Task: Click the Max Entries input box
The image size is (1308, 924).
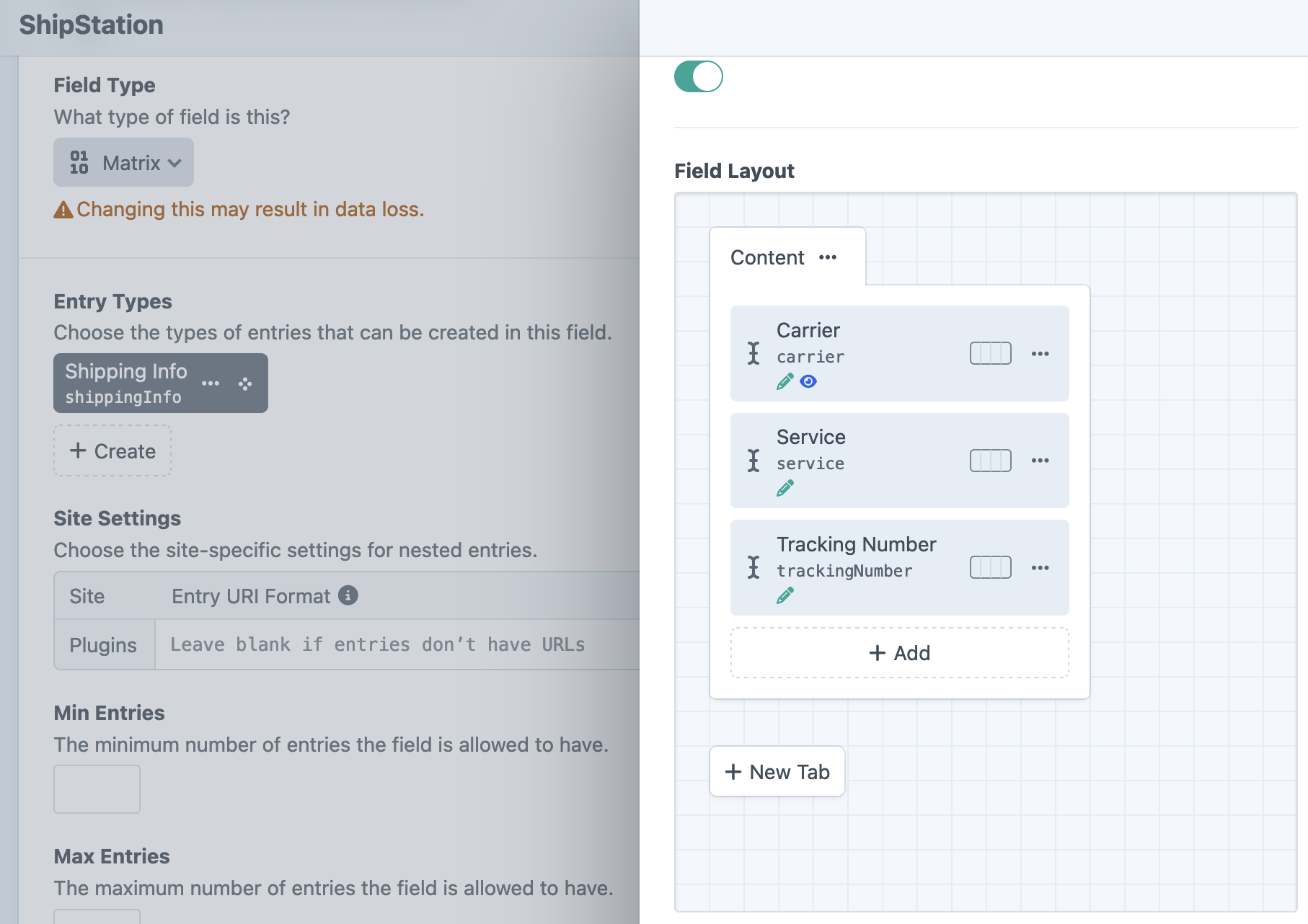Action: point(97,917)
